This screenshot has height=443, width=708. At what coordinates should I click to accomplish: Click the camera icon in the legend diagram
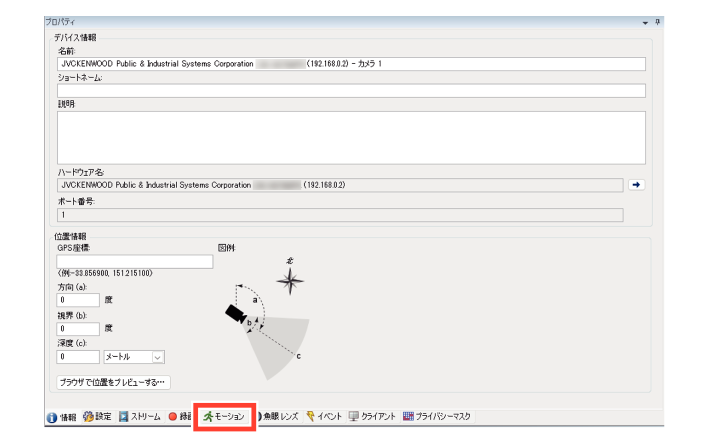[x=236, y=313]
